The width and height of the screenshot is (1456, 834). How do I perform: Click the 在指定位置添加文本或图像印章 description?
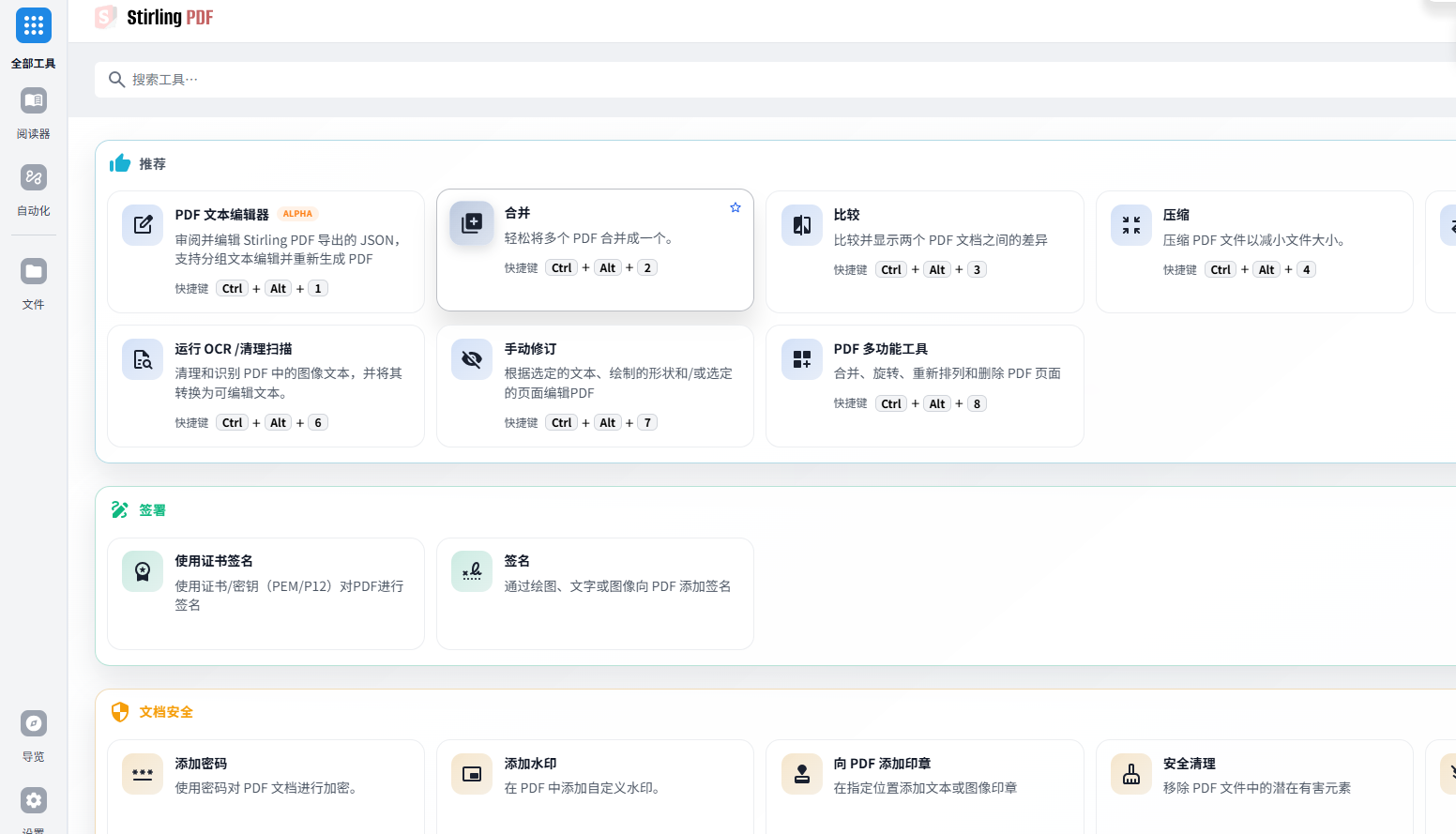coord(926,788)
